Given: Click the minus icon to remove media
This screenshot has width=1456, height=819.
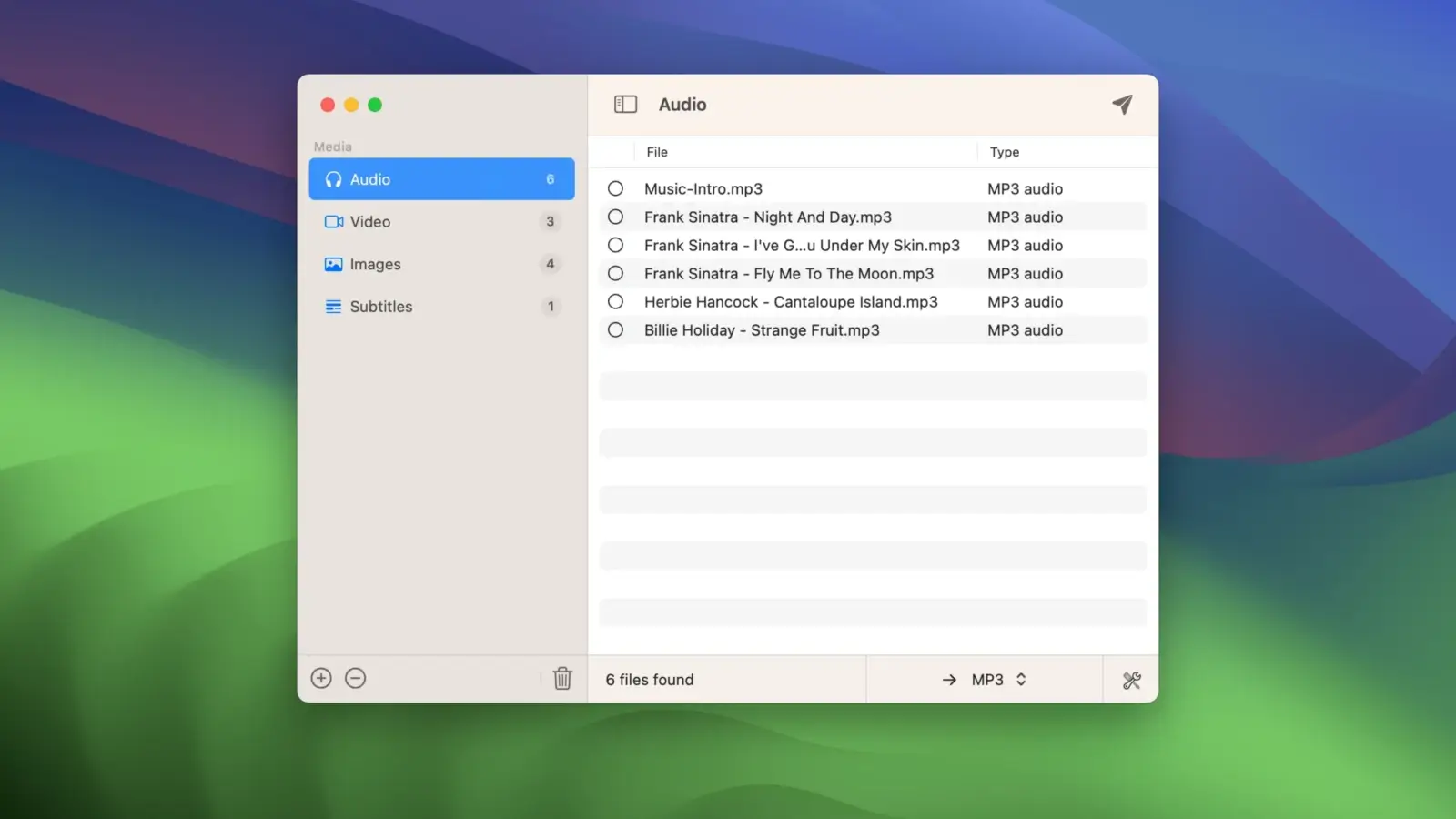Looking at the screenshot, I should pos(356,678).
